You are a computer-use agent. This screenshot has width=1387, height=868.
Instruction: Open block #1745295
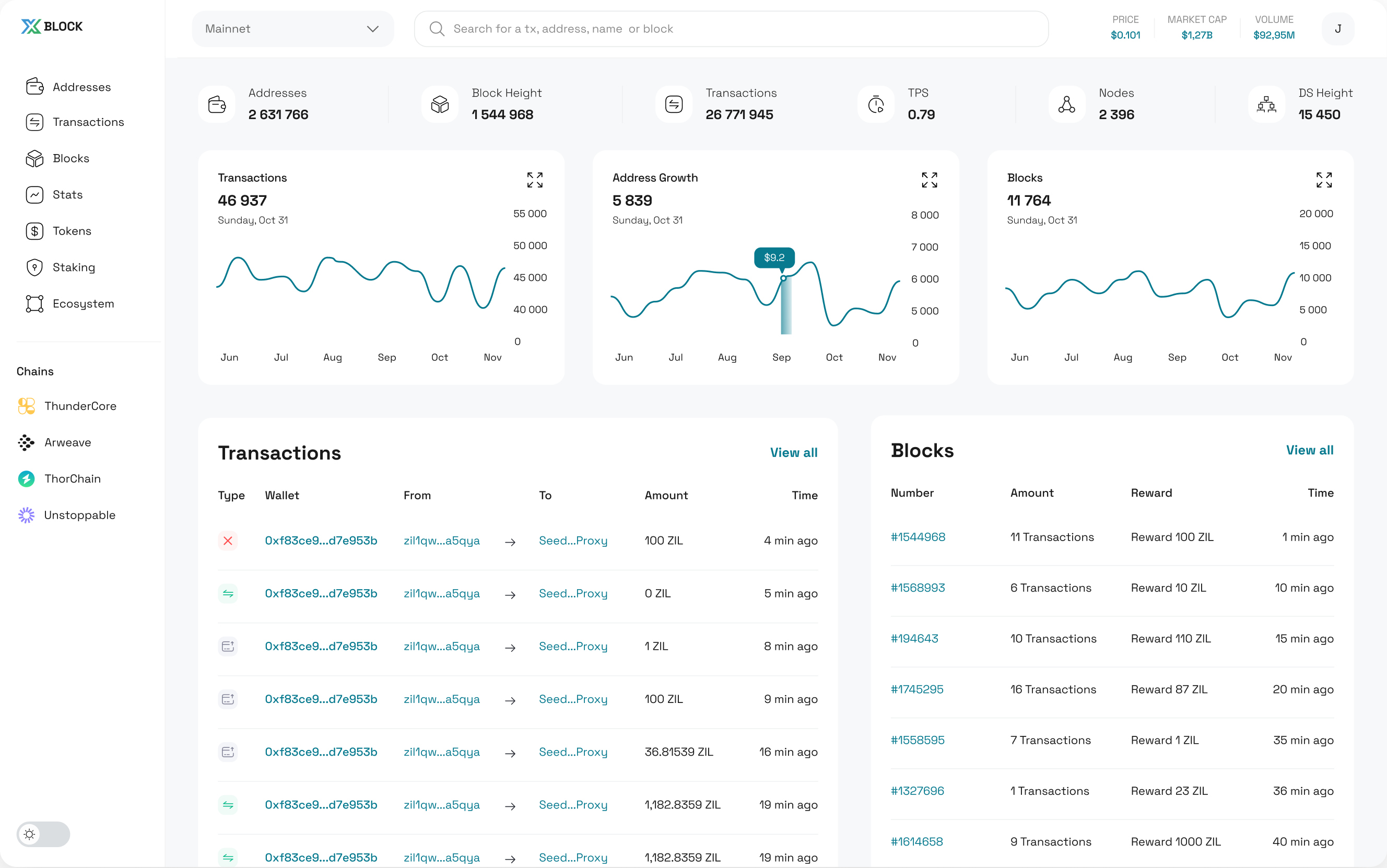(x=917, y=689)
